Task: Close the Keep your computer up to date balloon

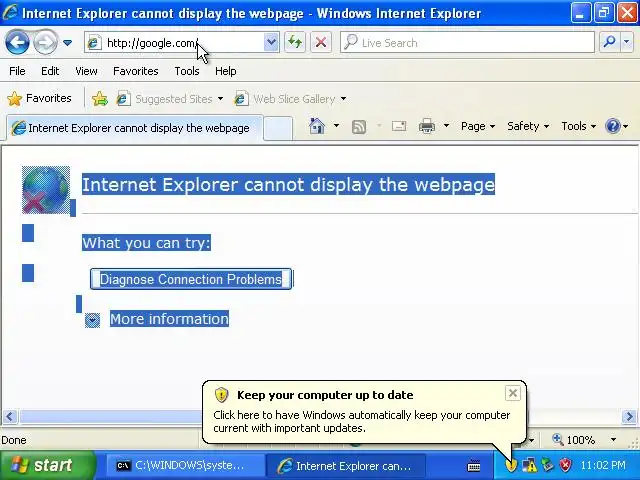Action: pyautogui.click(x=513, y=393)
